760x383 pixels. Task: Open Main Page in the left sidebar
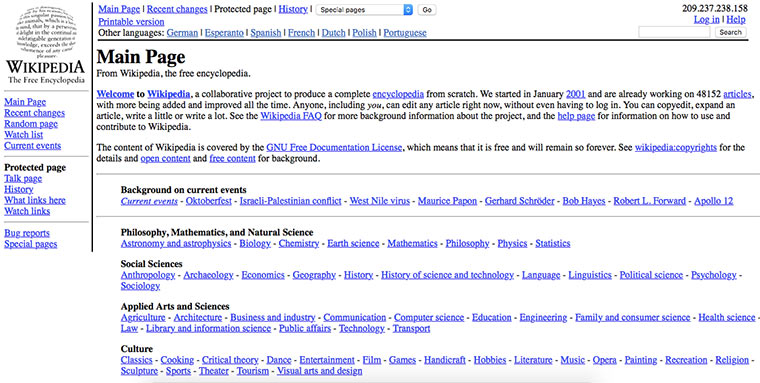click(25, 102)
